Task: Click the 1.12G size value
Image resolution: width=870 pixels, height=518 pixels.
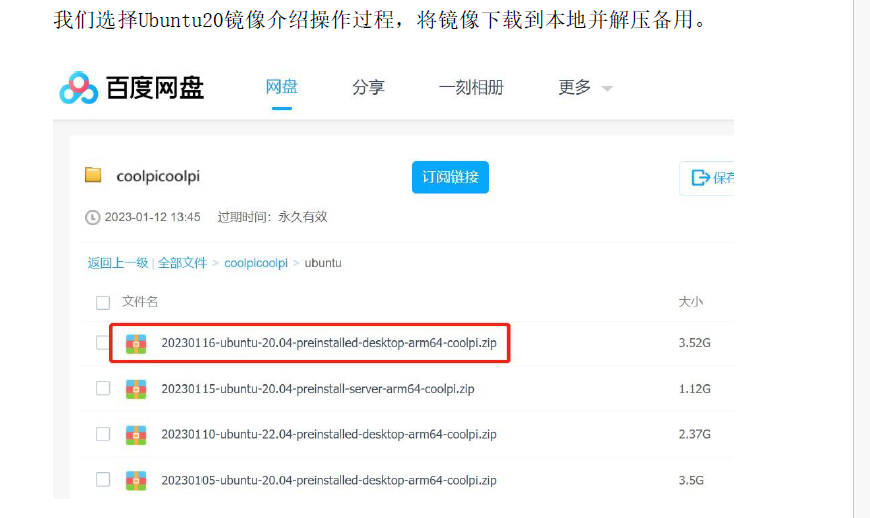Action: [x=695, y=389]
